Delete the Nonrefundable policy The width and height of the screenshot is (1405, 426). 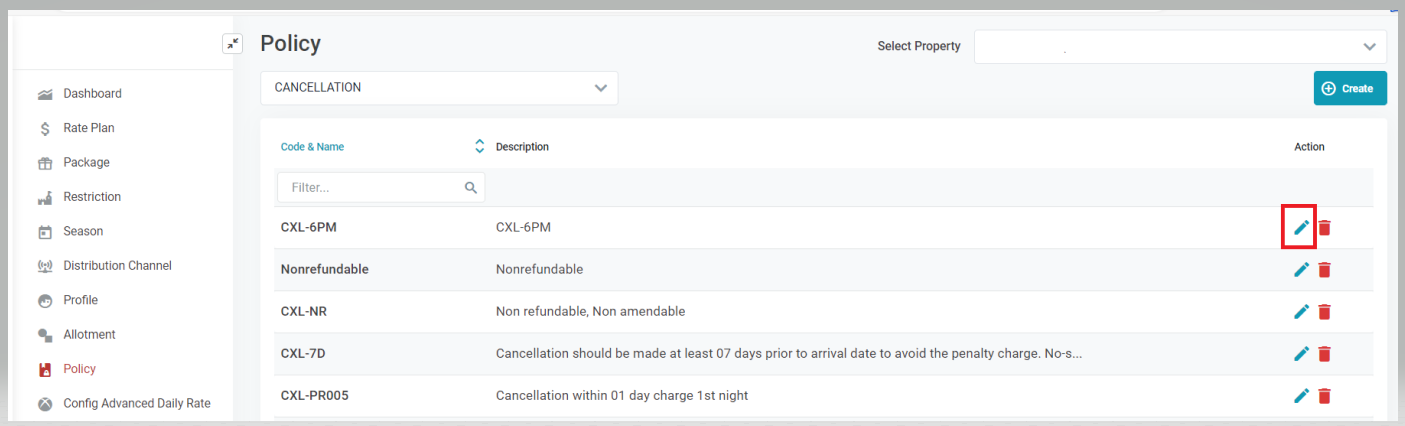click(x=1324, y=269)
